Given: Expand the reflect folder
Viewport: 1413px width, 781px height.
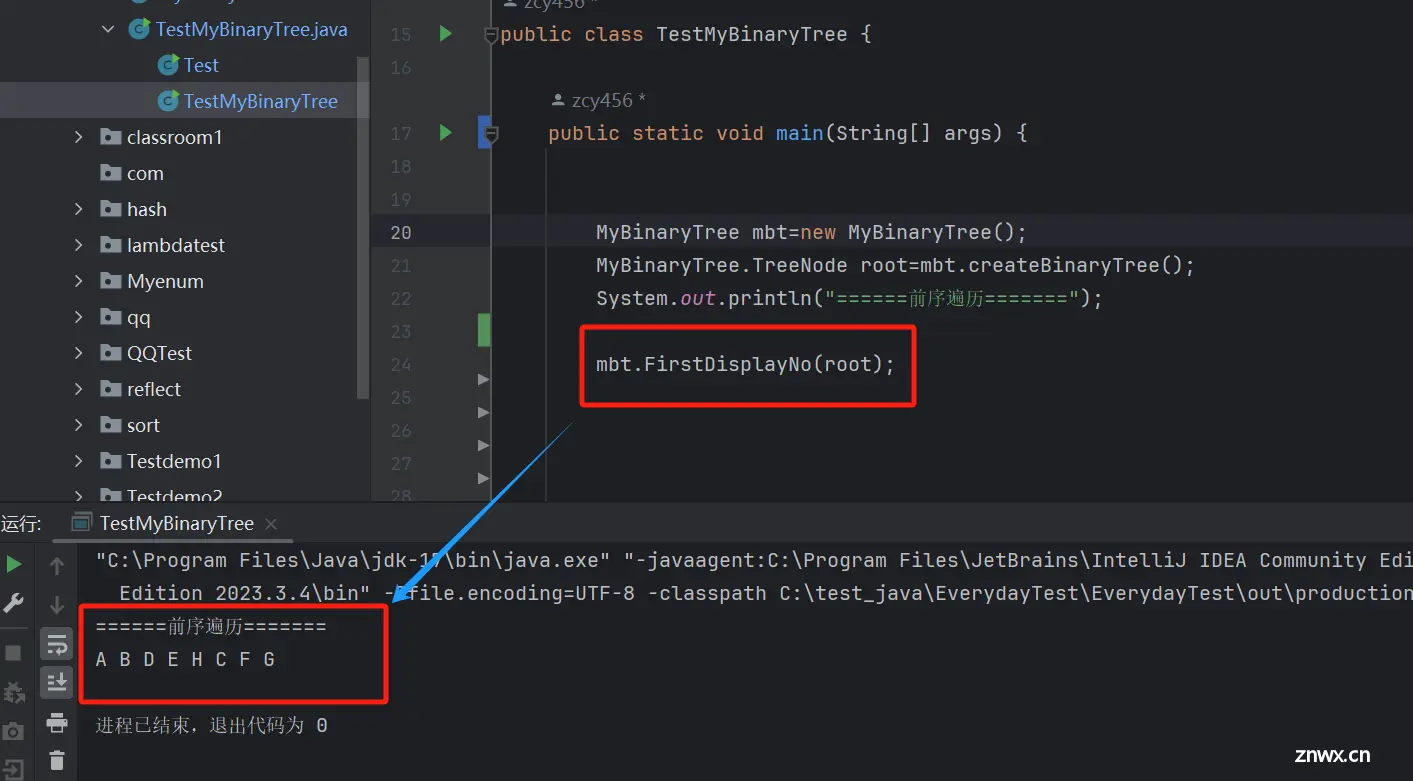Looking at the screenshot, I should [x=79, y=389].
